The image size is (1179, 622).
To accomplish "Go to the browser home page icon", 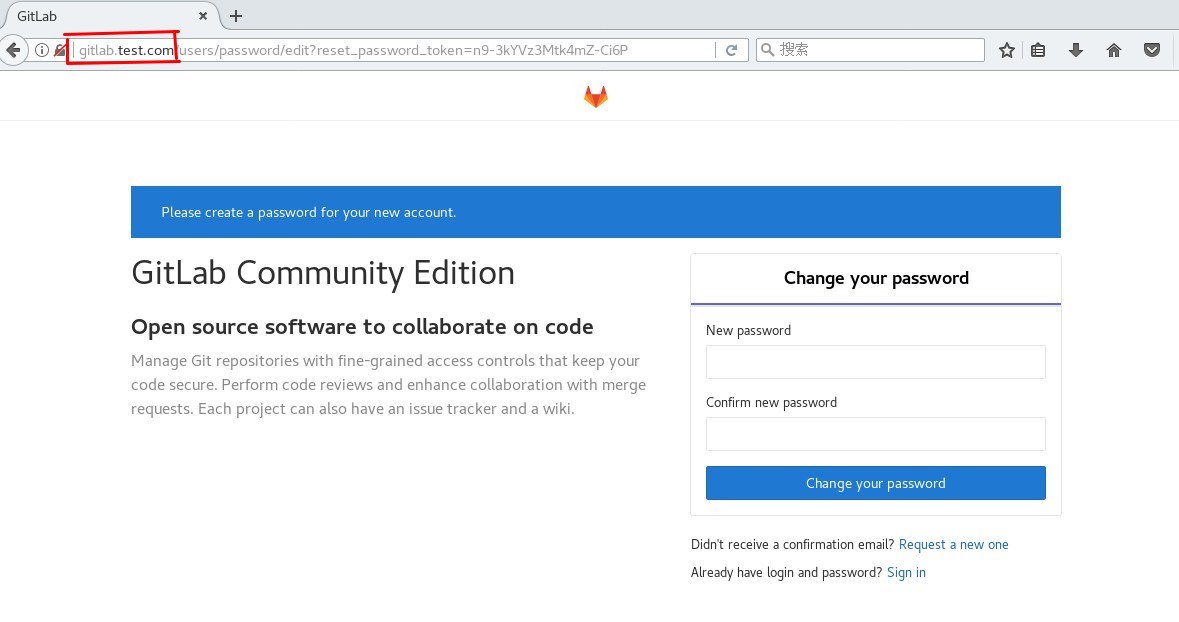I will click(1114, 50).
